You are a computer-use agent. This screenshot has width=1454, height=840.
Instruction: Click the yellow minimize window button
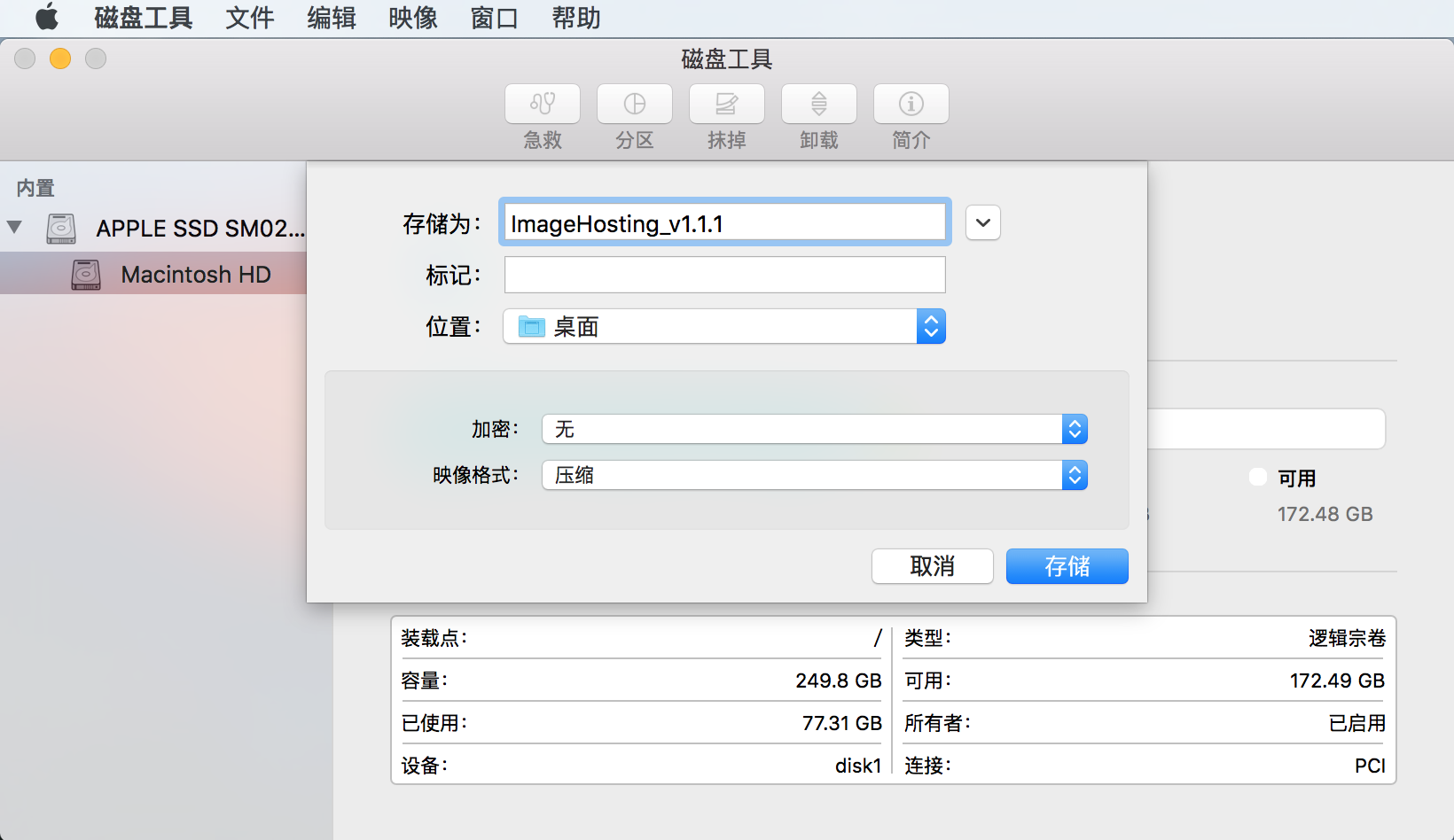60,58
